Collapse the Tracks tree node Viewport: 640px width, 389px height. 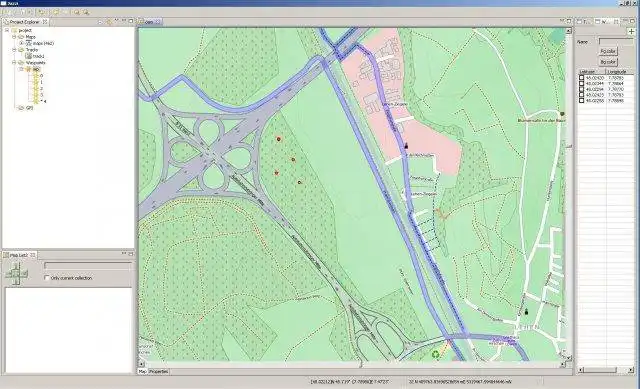pyautogui.click(x=14, y=49)
